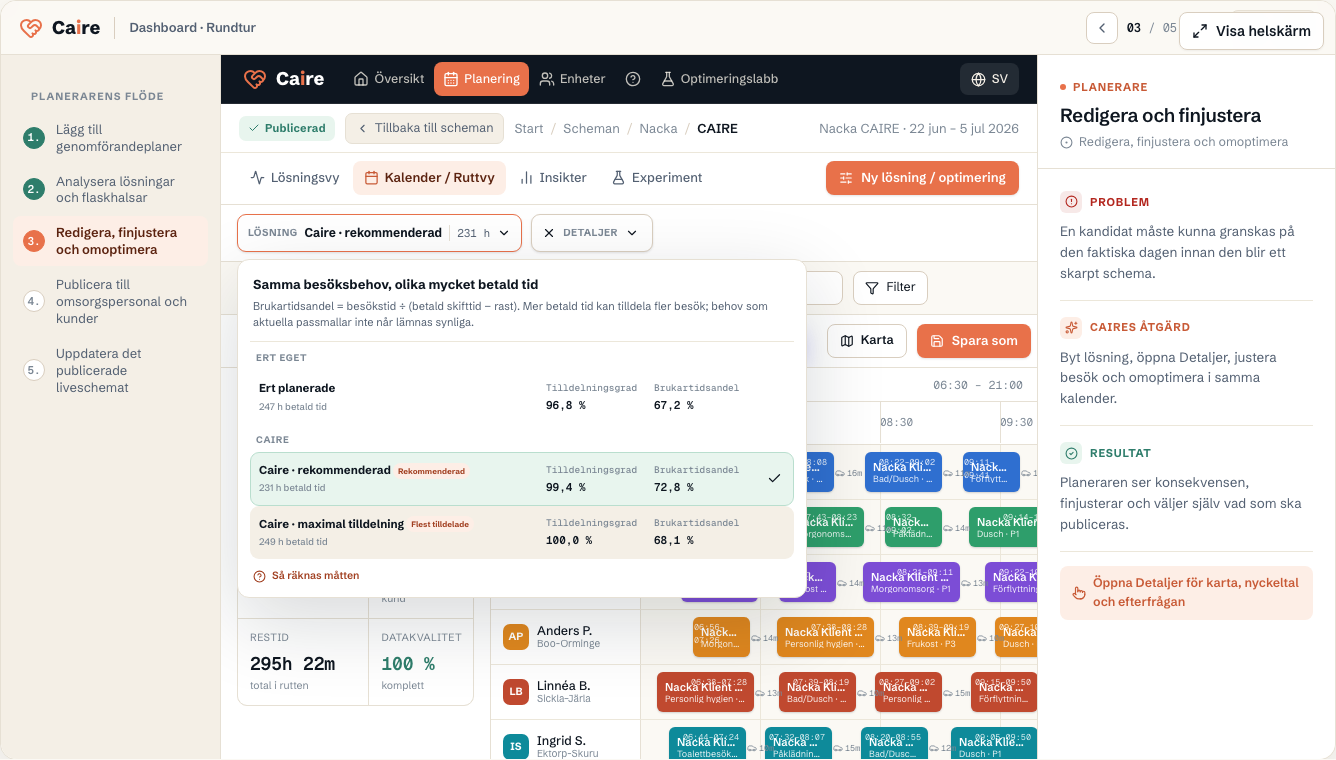
Task: Click the Publicerad status badge
Action: pos(287,128)
